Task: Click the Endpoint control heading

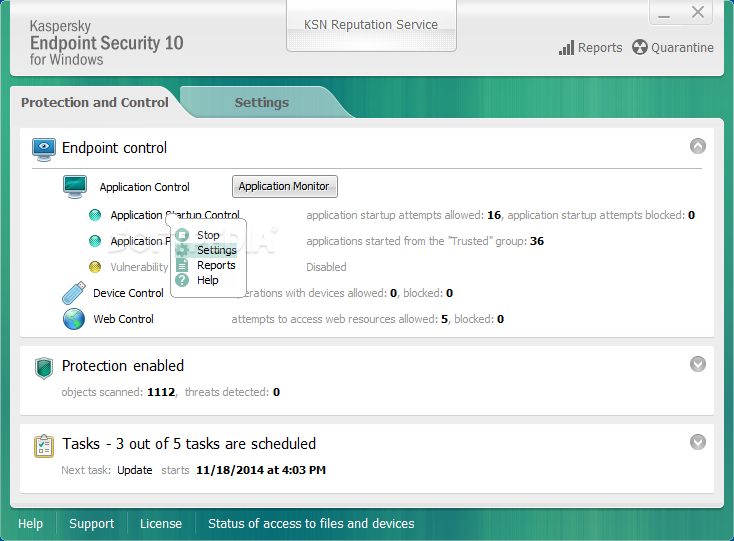Action: point(114,148)
